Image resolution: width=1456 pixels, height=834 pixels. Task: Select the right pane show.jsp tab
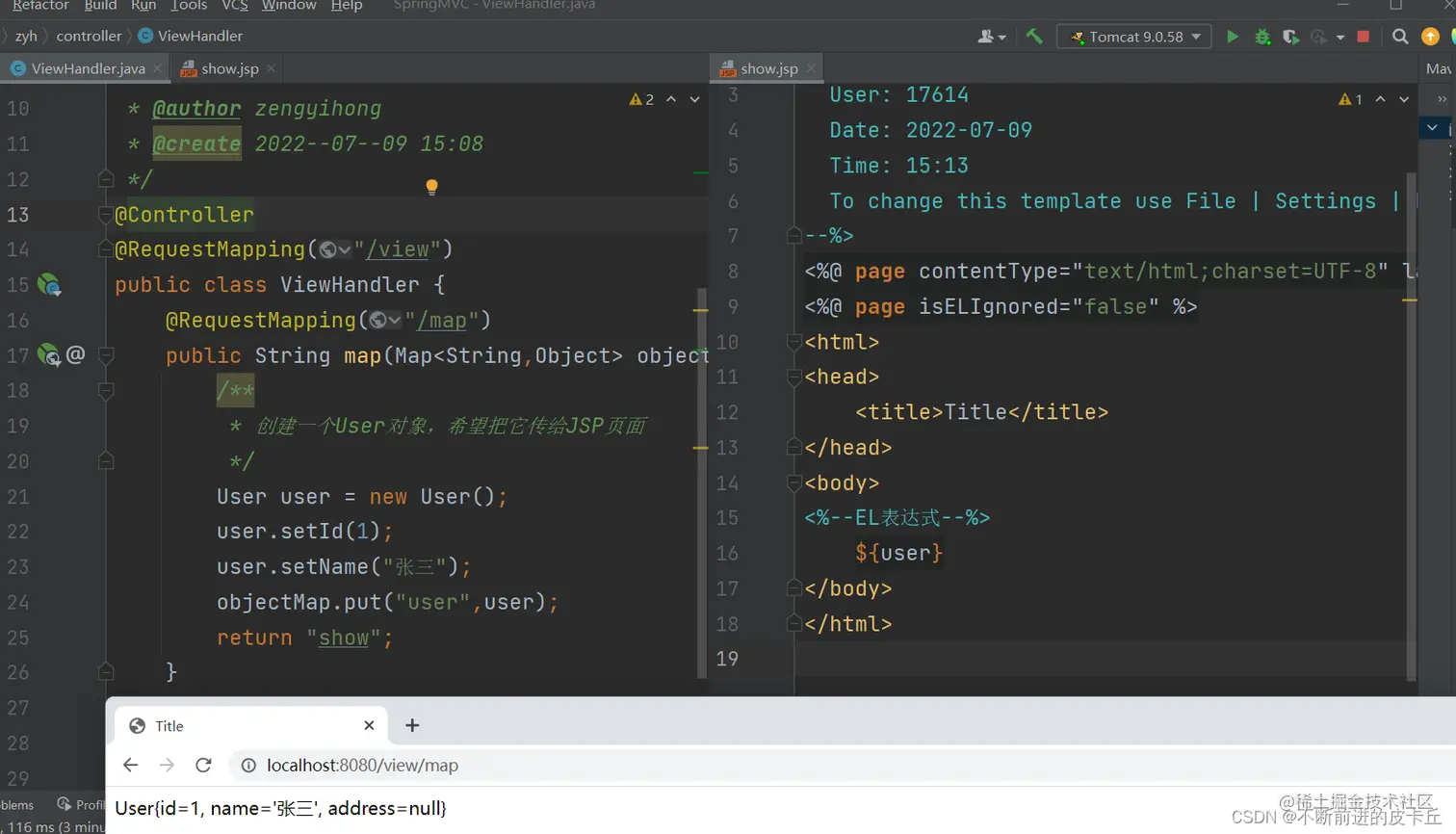pos(768,68)
